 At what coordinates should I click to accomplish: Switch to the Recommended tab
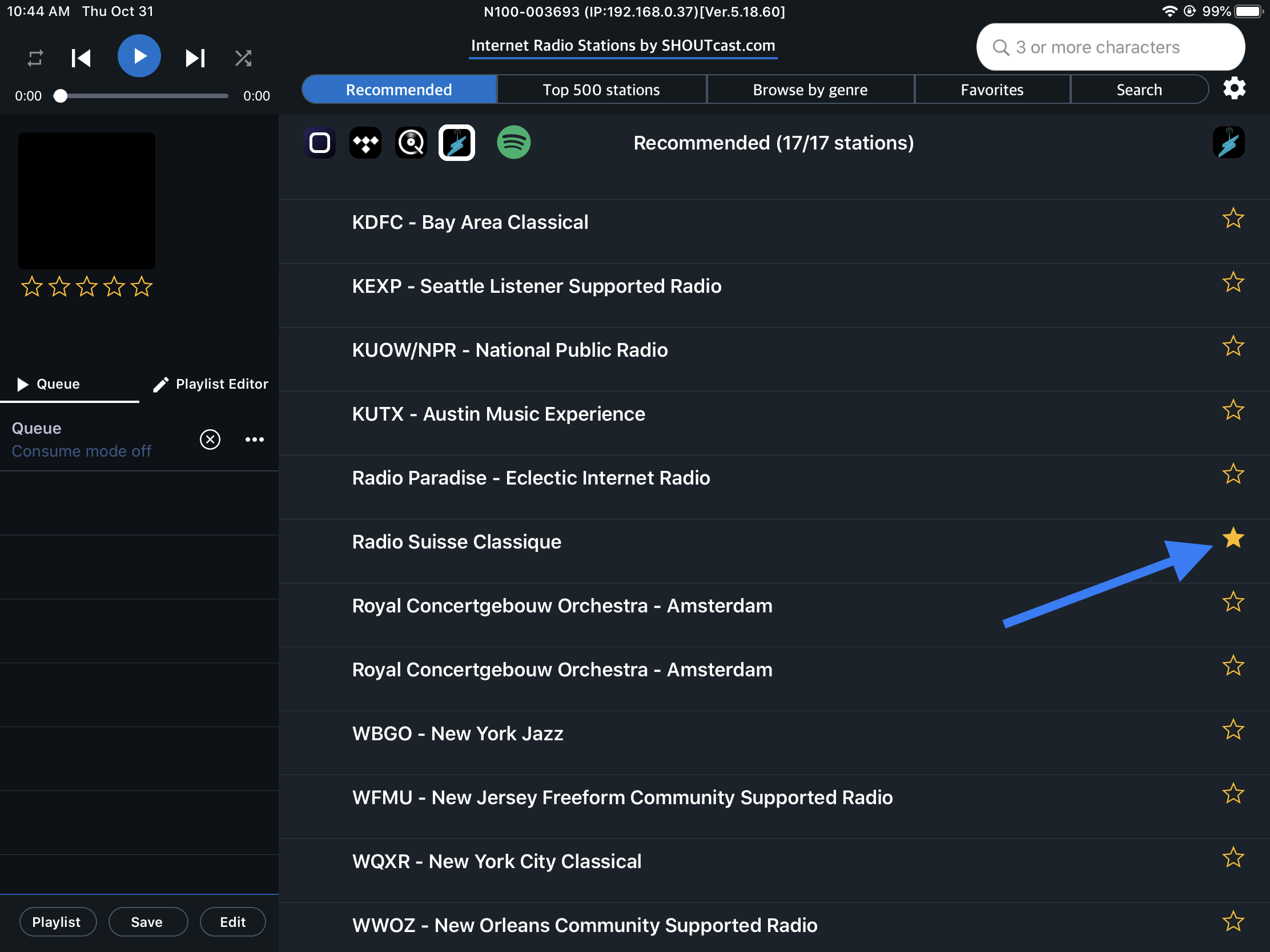tap(399, 90)
